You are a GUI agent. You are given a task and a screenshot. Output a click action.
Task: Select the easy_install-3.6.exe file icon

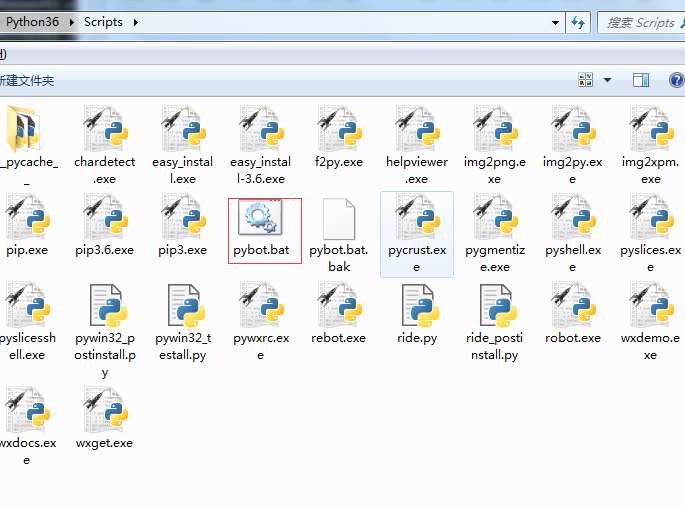coord(261,127)
